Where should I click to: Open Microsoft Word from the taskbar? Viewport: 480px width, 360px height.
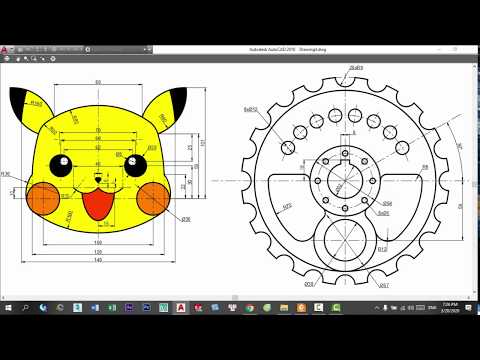point(95,308)
